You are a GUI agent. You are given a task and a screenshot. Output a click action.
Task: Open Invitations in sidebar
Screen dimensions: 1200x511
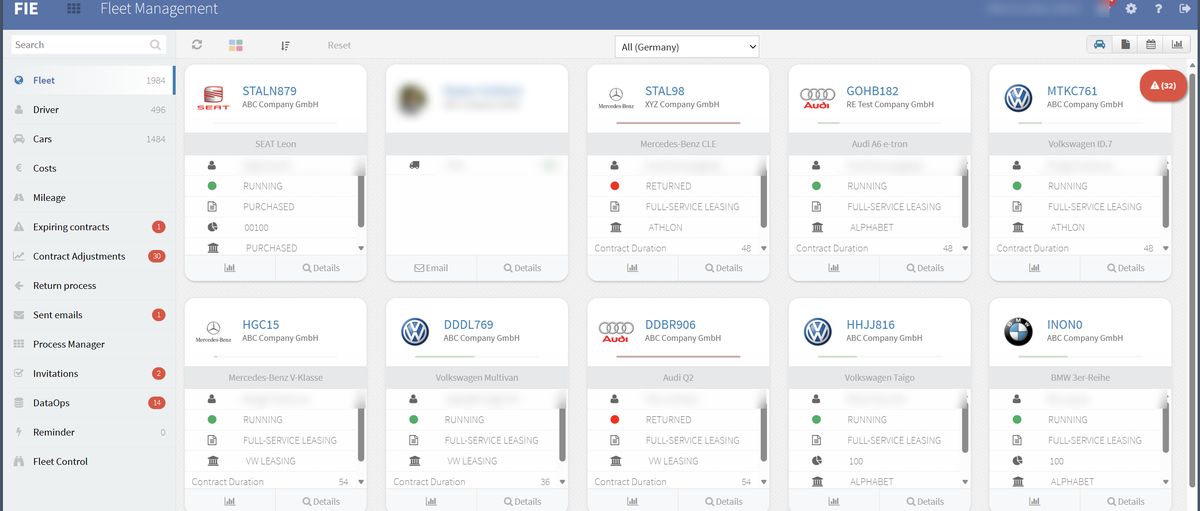coord(88,373)
